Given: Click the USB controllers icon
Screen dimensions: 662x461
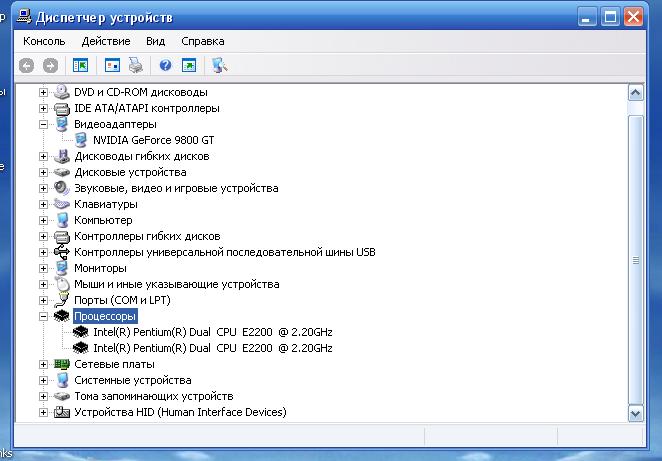Looking at the screenshot, I should click(x=62, y=252).
